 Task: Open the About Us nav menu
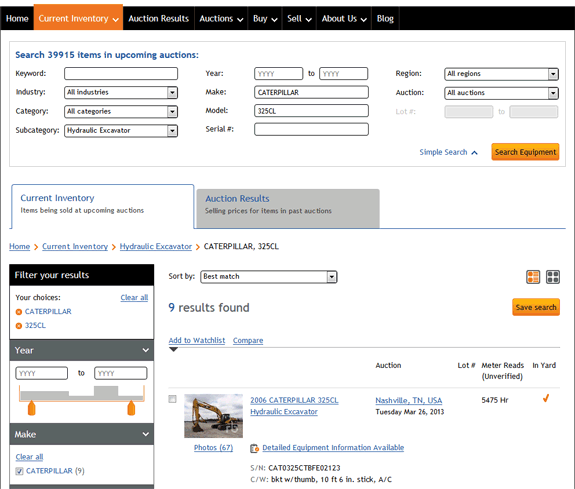point(344,18)
